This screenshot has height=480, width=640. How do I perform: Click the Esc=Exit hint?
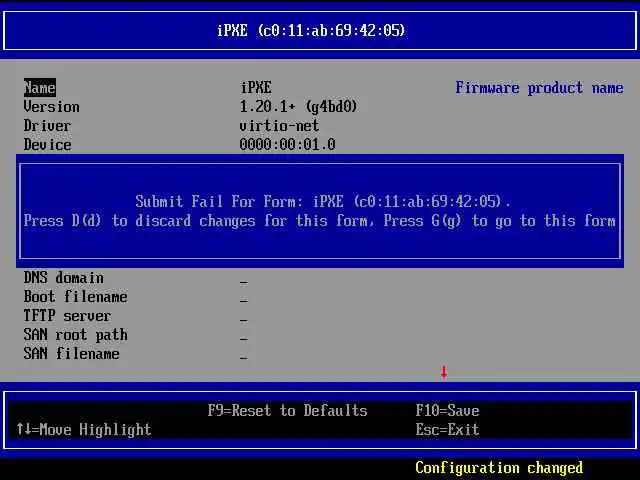coord(448,430)
